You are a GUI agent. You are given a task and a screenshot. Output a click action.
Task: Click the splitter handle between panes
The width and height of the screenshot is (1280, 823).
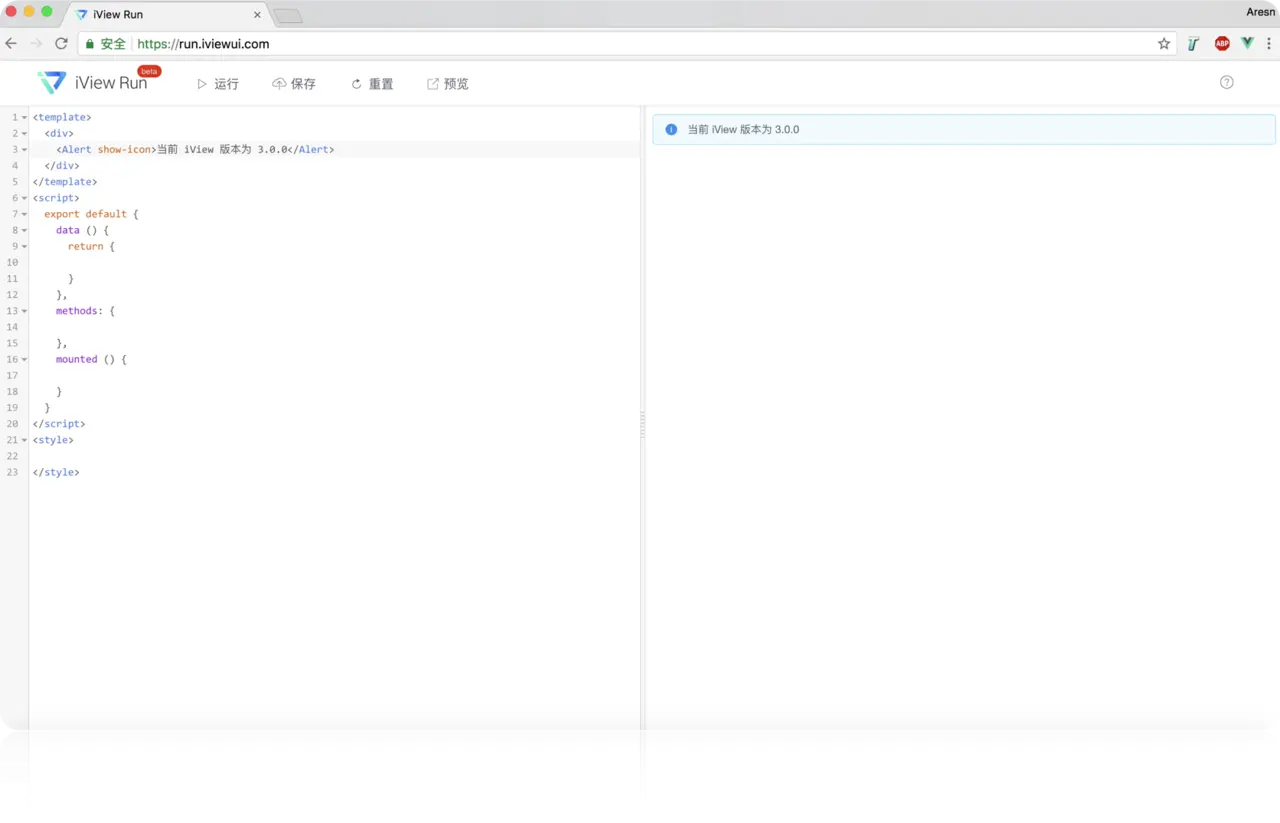pyautogui.click(x=642, y=425)
